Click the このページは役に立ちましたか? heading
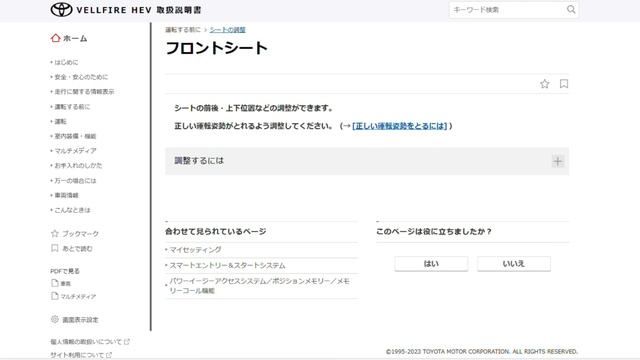This screenshot has height=360, width=640. (x=434, y=231)
